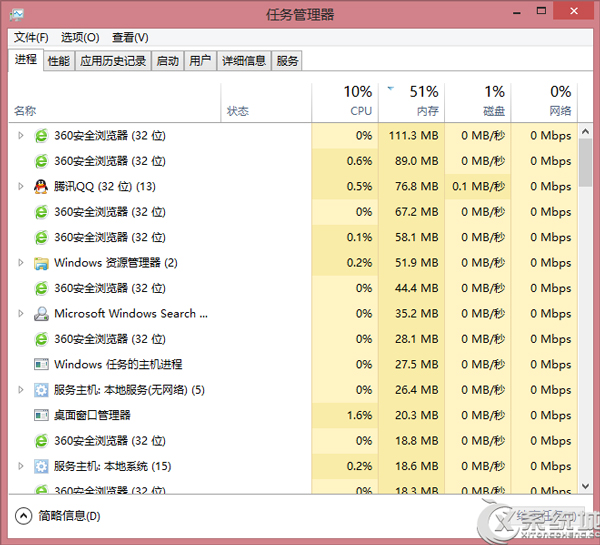Click the Windows 资源管理器 folder icon

click(41, 263)
